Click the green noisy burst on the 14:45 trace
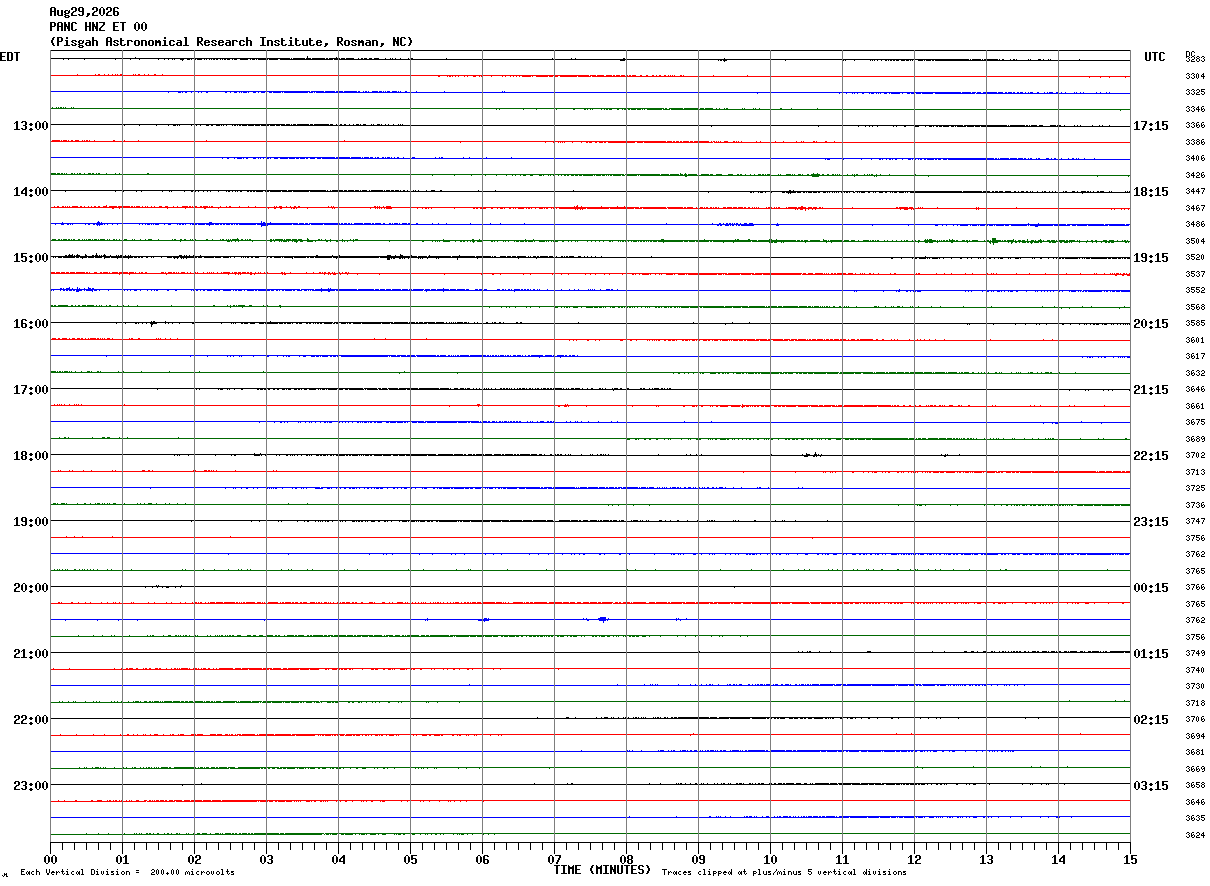This screenshot has height=886, width=1210. point(993,241)
